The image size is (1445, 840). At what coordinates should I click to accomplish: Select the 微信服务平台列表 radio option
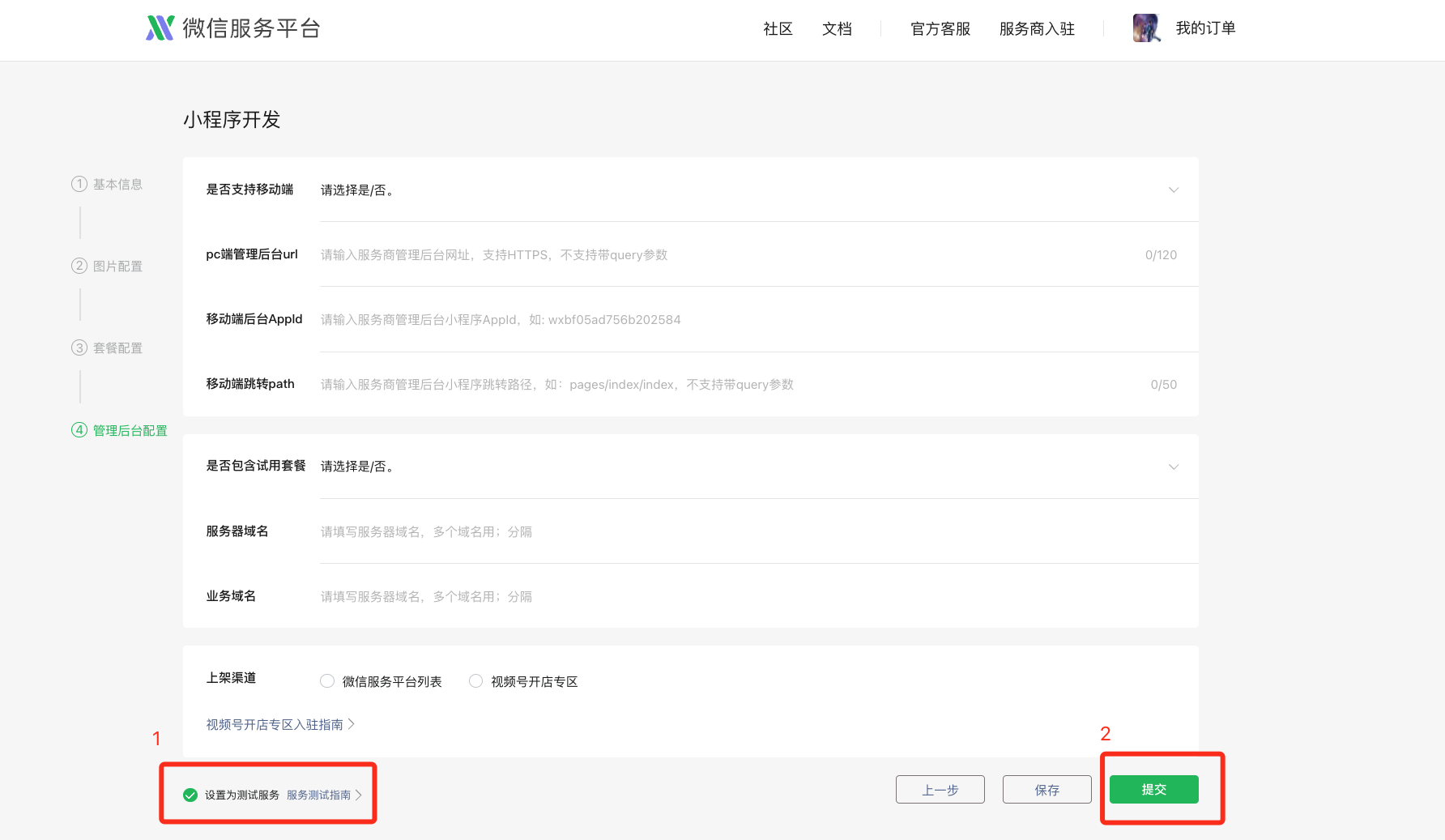pos(327,681)
